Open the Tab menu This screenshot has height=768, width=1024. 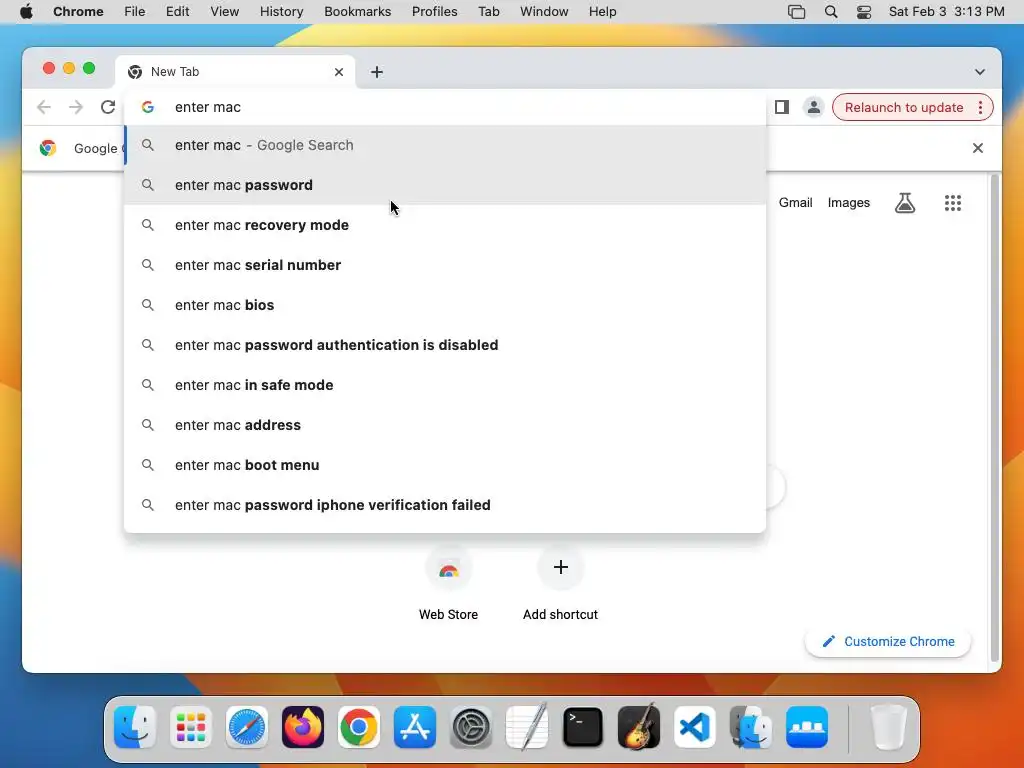pos(488,12)
